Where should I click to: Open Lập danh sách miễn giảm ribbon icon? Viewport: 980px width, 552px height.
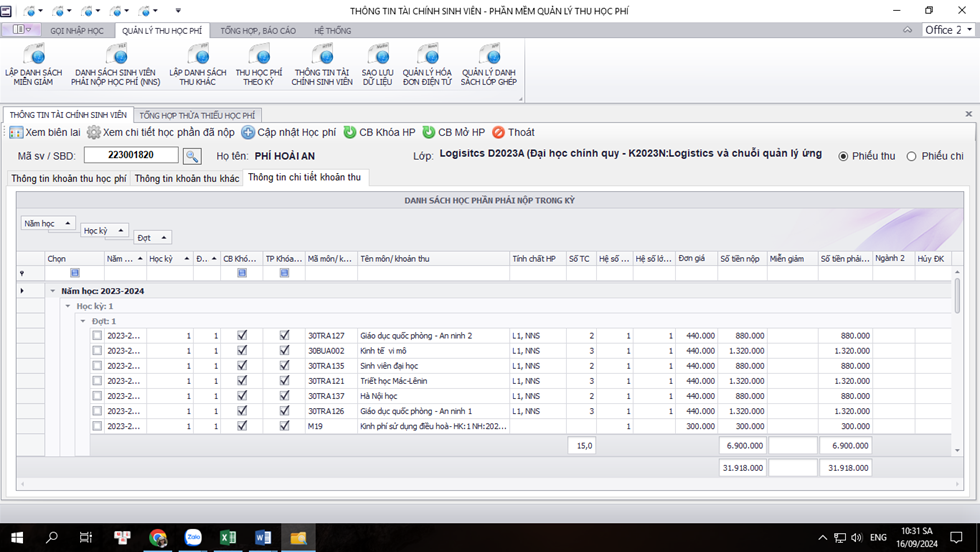(x=33, y=56)
